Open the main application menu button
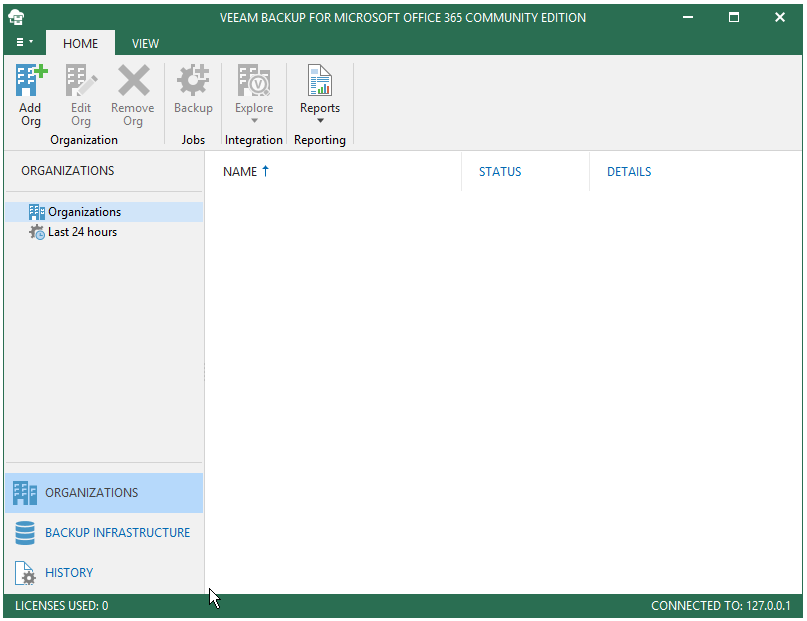This screenshot has height=621, width=807. [x=24, y=42]
